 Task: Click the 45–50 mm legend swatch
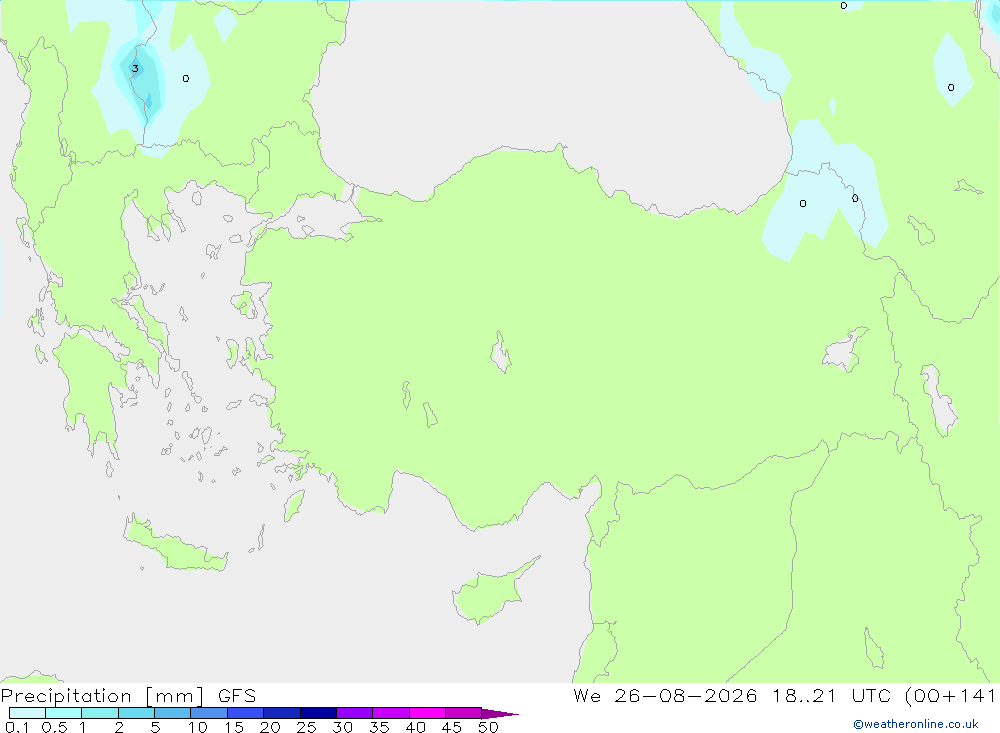[463, 713]
